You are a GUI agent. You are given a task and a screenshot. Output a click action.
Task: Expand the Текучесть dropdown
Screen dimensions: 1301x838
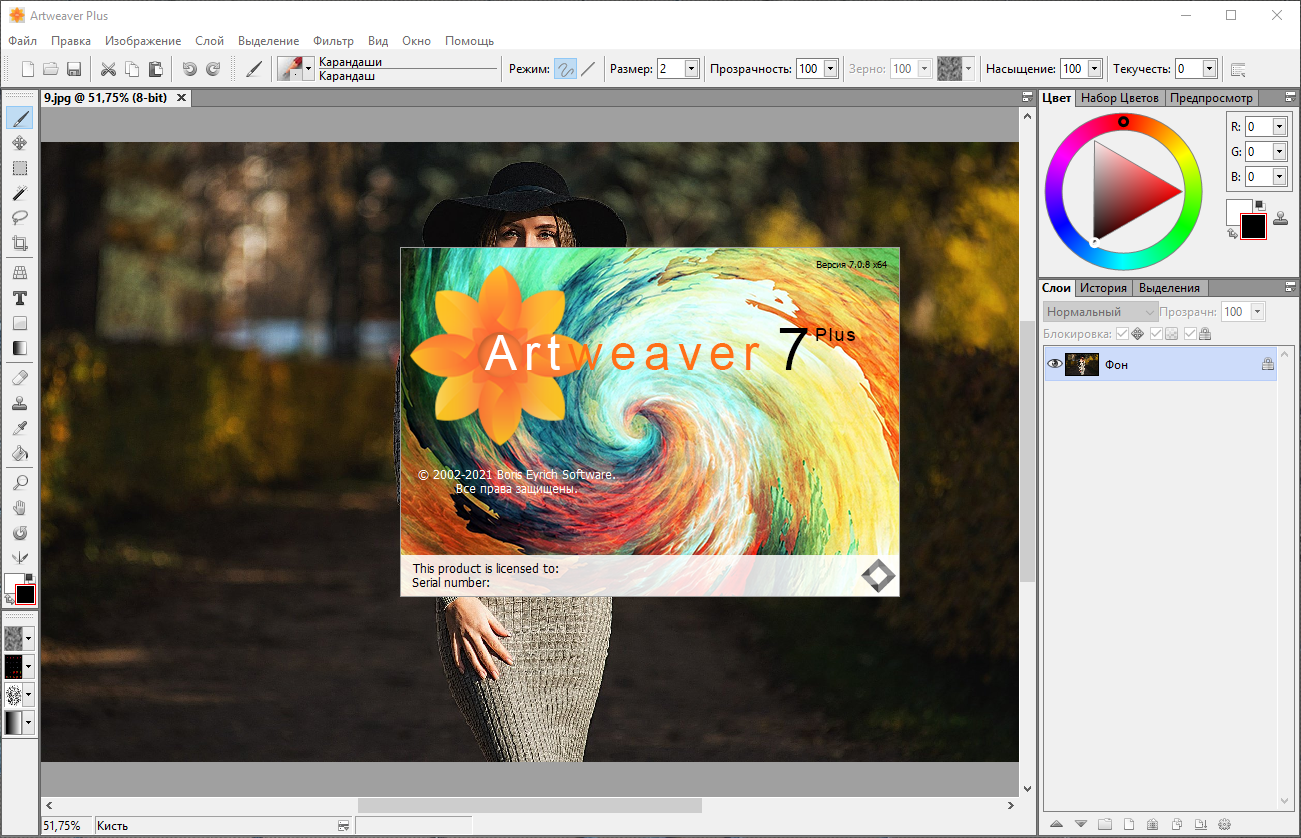click(1209, 69)
